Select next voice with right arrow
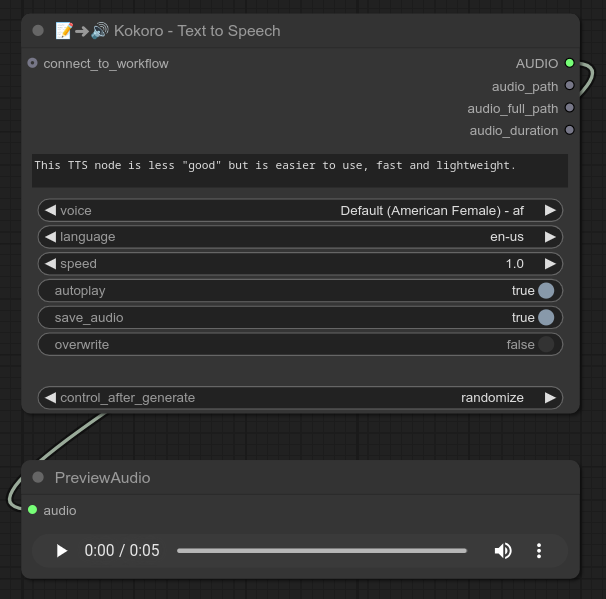This screenshot has width=606, height=599. pos(550,211)
